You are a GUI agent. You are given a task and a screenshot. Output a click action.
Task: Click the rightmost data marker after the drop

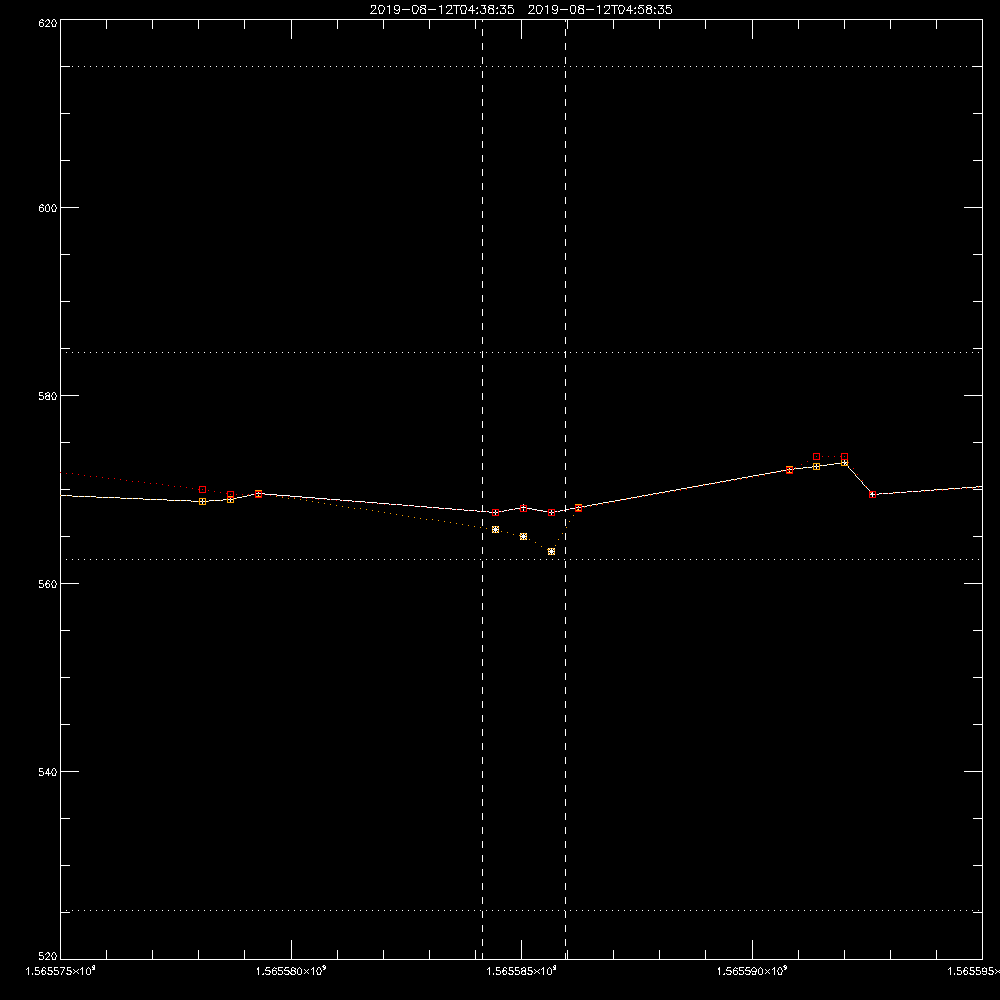pyautogui.click(x=872, y=494)
